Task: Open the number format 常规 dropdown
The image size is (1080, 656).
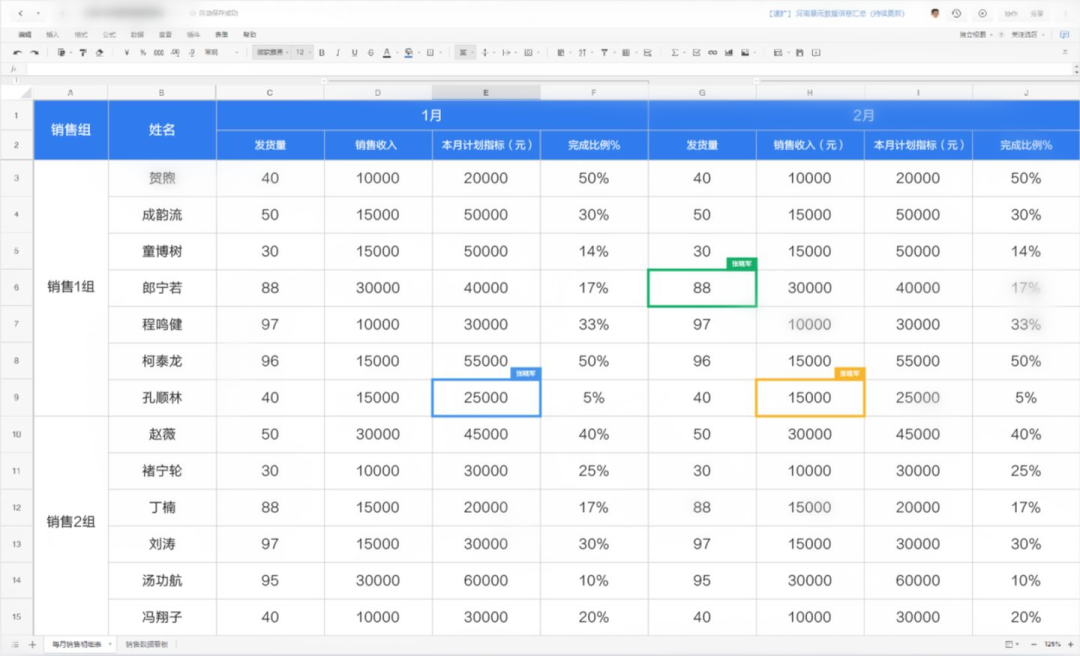Action: coord(221,52)
